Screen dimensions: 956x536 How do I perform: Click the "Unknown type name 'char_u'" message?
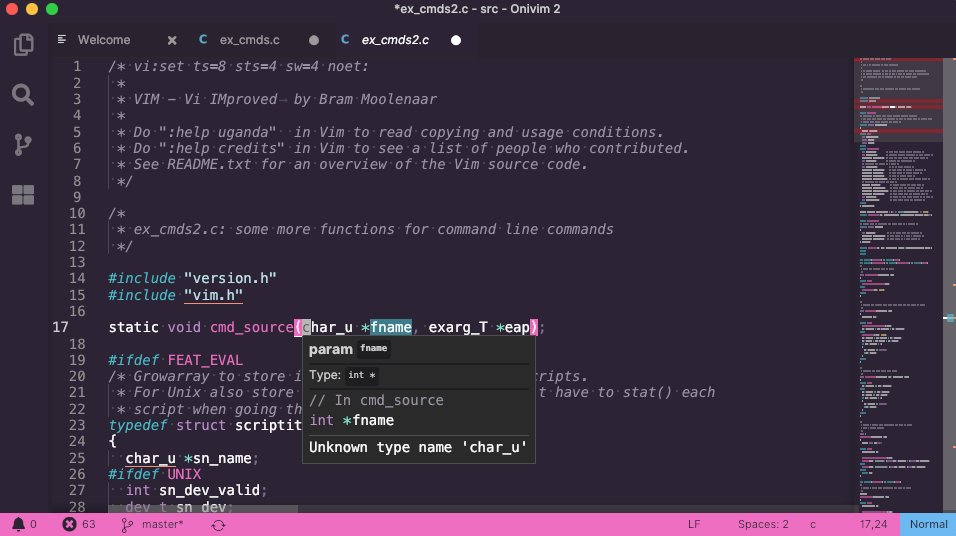[x=418, y=448]
